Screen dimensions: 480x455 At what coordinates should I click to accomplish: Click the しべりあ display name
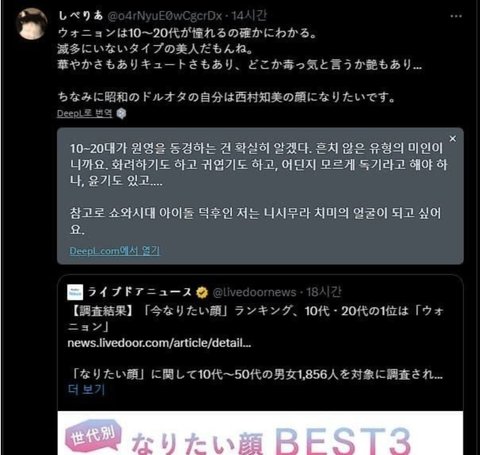click(x=80, y=16)
